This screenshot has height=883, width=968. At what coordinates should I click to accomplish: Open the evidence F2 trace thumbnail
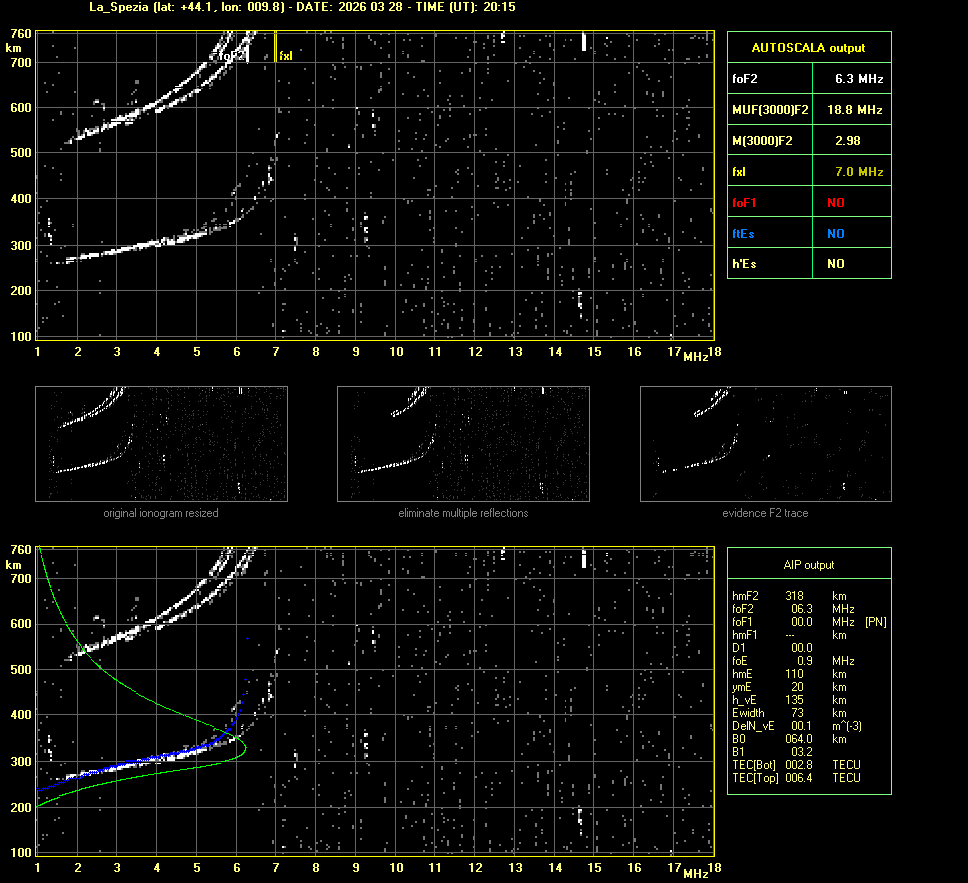pyautogui.click(x=765, y=443)
